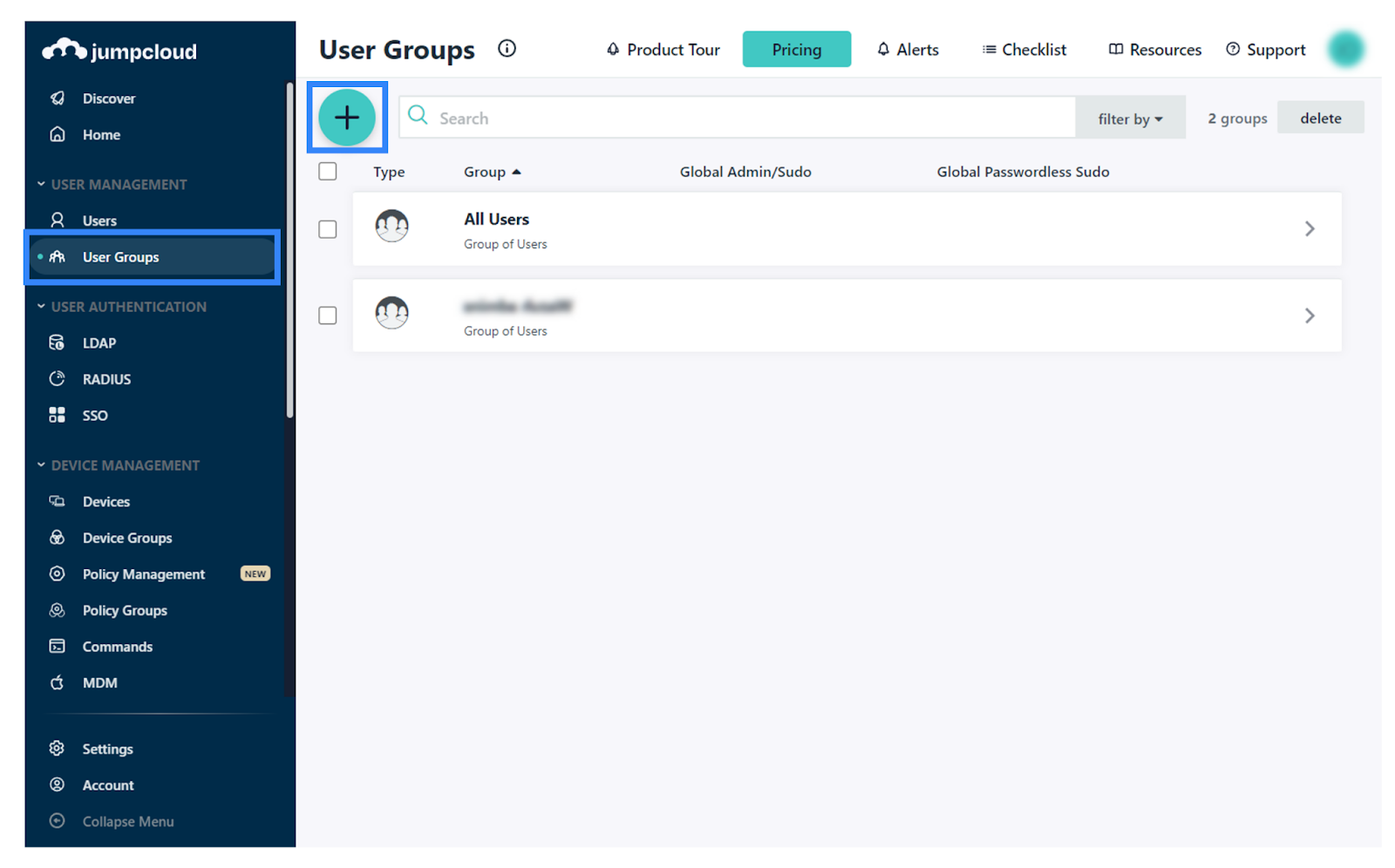Click the RADIUS icon
Image resolution: width=1395 pixels, height=868 pixels.
(57, 378)
